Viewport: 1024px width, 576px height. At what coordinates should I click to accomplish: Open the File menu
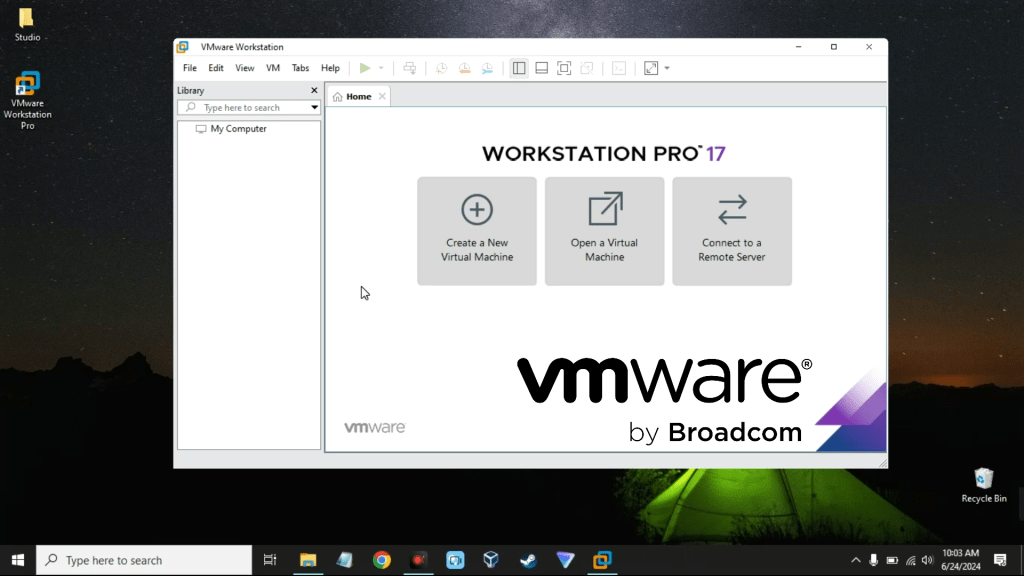(x=190, y=68)
